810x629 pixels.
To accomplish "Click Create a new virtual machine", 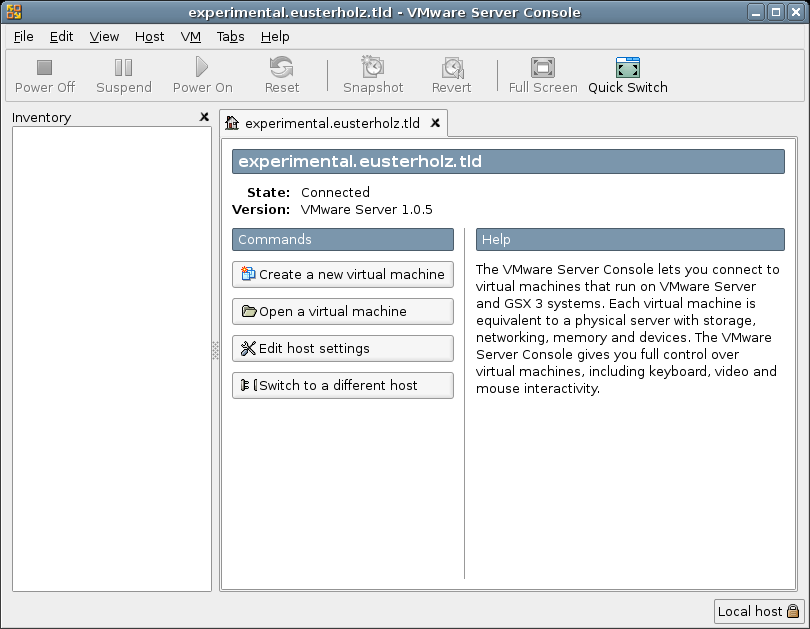I will 342,274.
